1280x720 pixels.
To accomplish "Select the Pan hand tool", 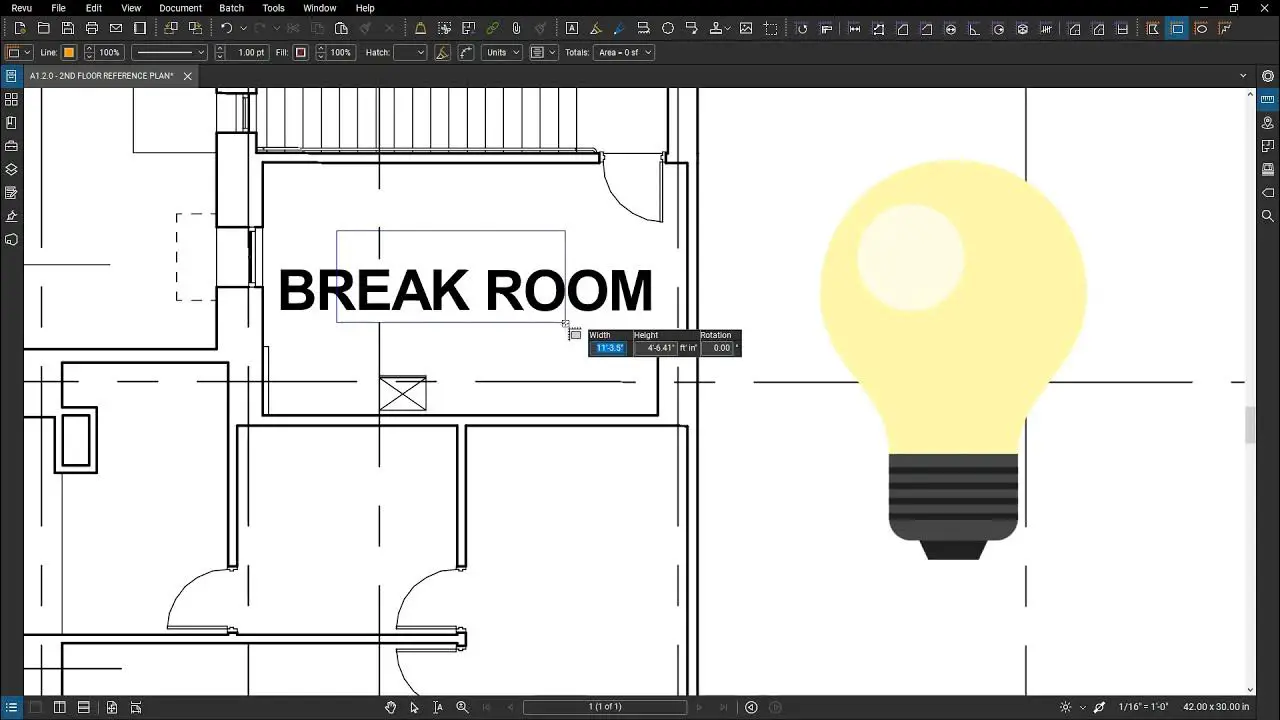I will pyautogui.click(x=391, y=707).
